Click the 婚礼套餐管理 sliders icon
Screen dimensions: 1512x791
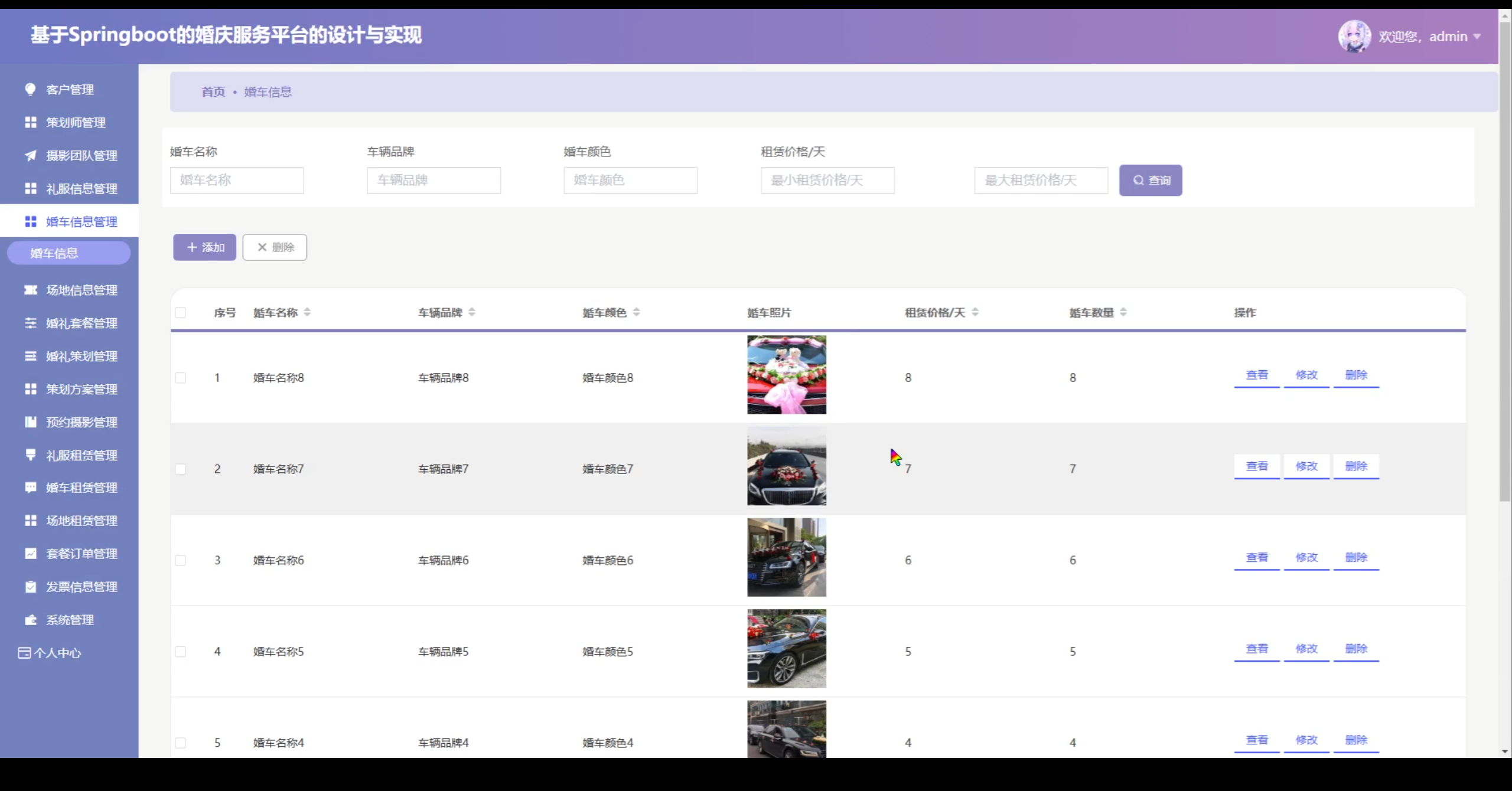coord(30,323)
